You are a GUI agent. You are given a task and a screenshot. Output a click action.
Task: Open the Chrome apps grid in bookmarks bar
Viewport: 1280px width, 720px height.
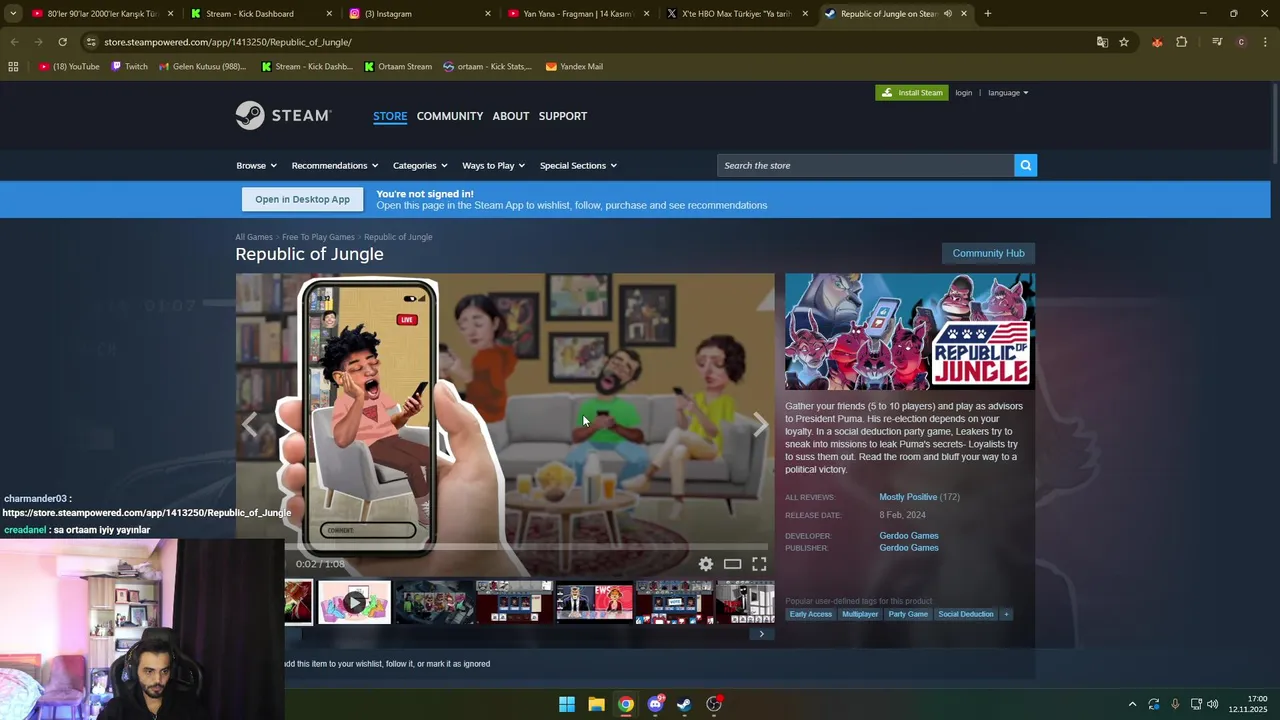(13, 67)
